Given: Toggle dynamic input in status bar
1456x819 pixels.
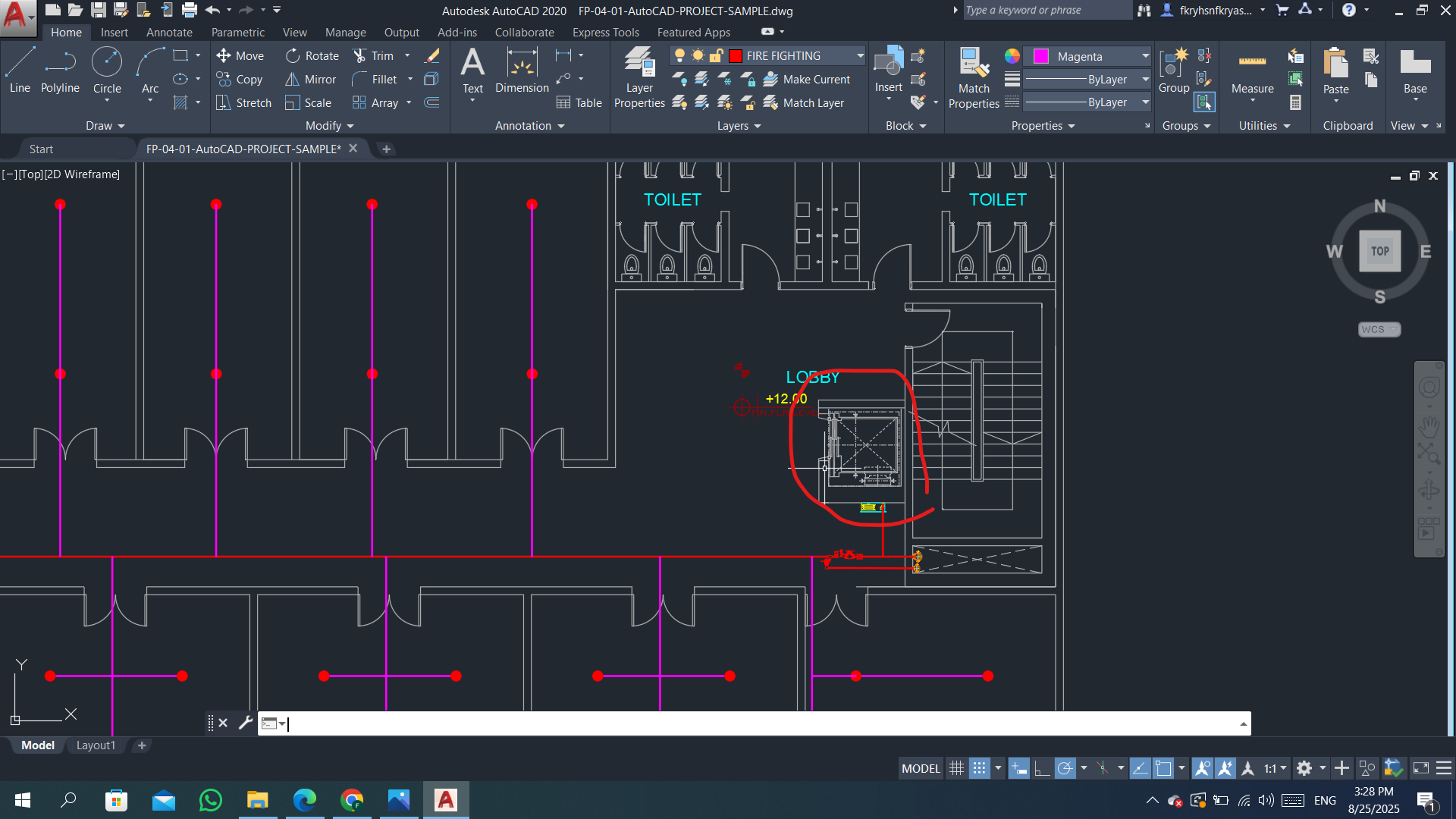Looking at the screenshot, I should pos(1019,768).
